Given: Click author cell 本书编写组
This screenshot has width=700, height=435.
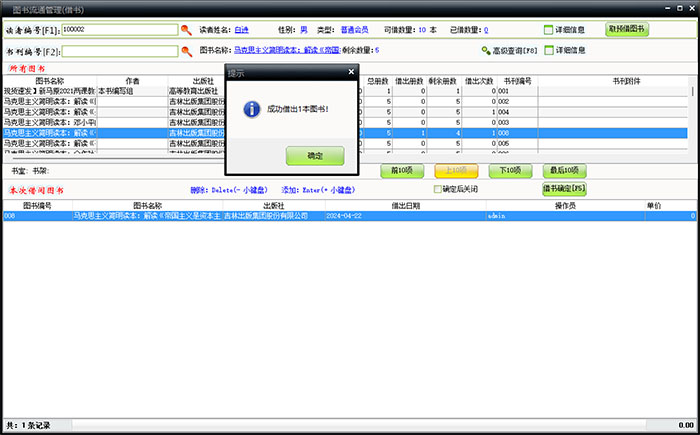Looking at the screenshot, I should (132, 91).
